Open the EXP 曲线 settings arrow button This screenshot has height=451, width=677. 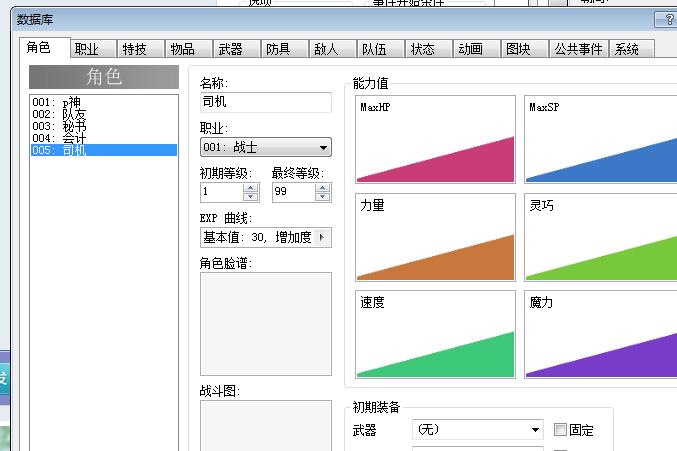[322, 237]
